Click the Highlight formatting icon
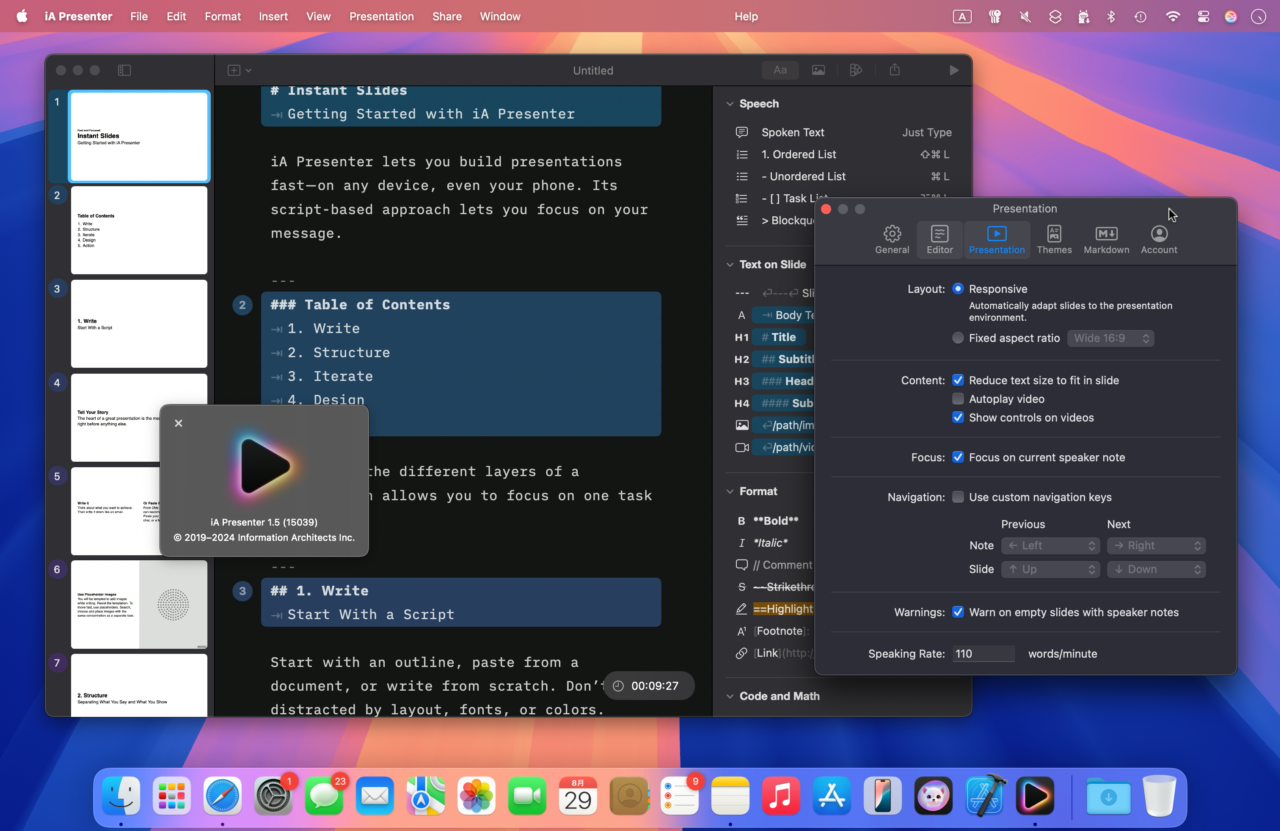Viewport: 1280px width, 831px height. 741,608
